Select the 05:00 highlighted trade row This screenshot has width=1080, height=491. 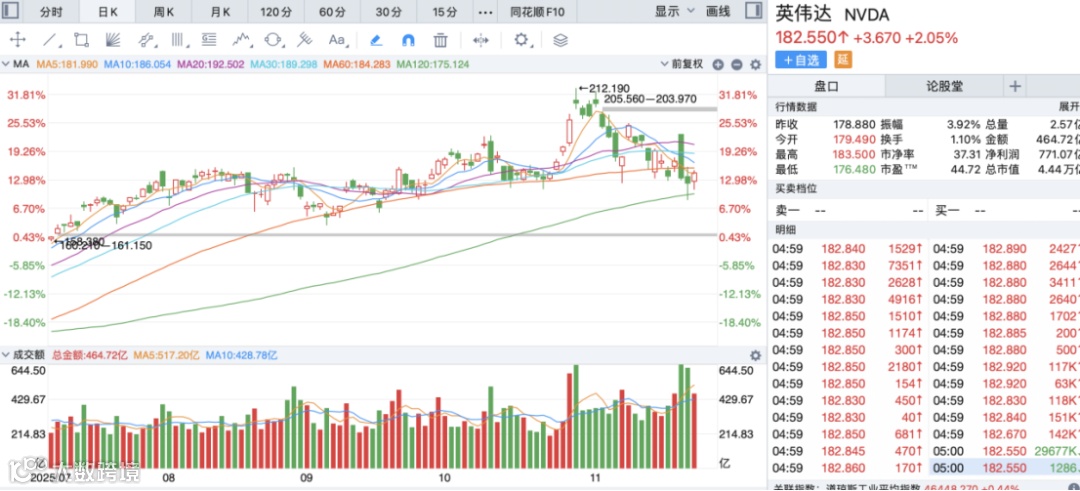tap(1005, 468)
